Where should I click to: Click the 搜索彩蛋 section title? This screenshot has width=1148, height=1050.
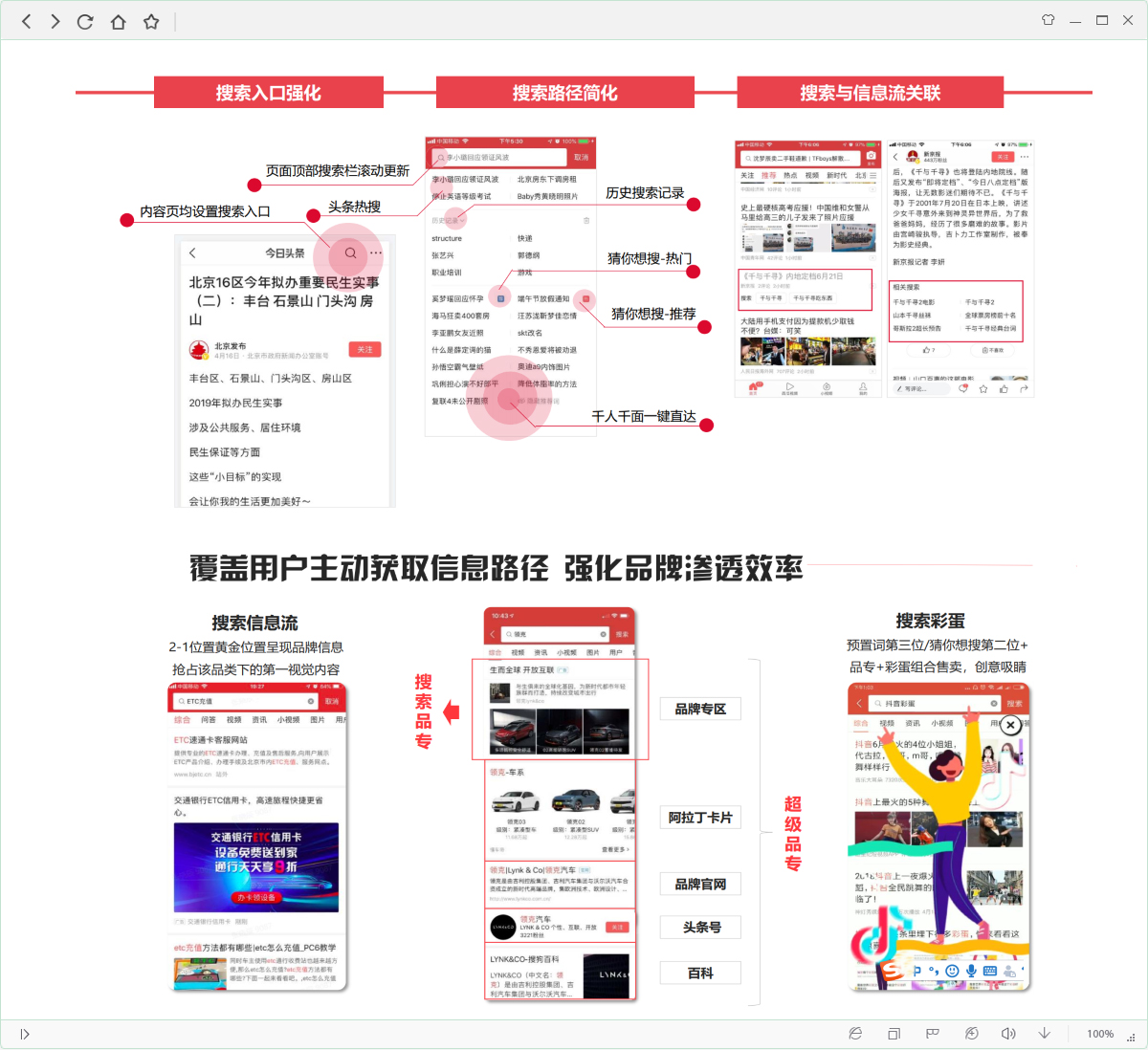point(930,621)
